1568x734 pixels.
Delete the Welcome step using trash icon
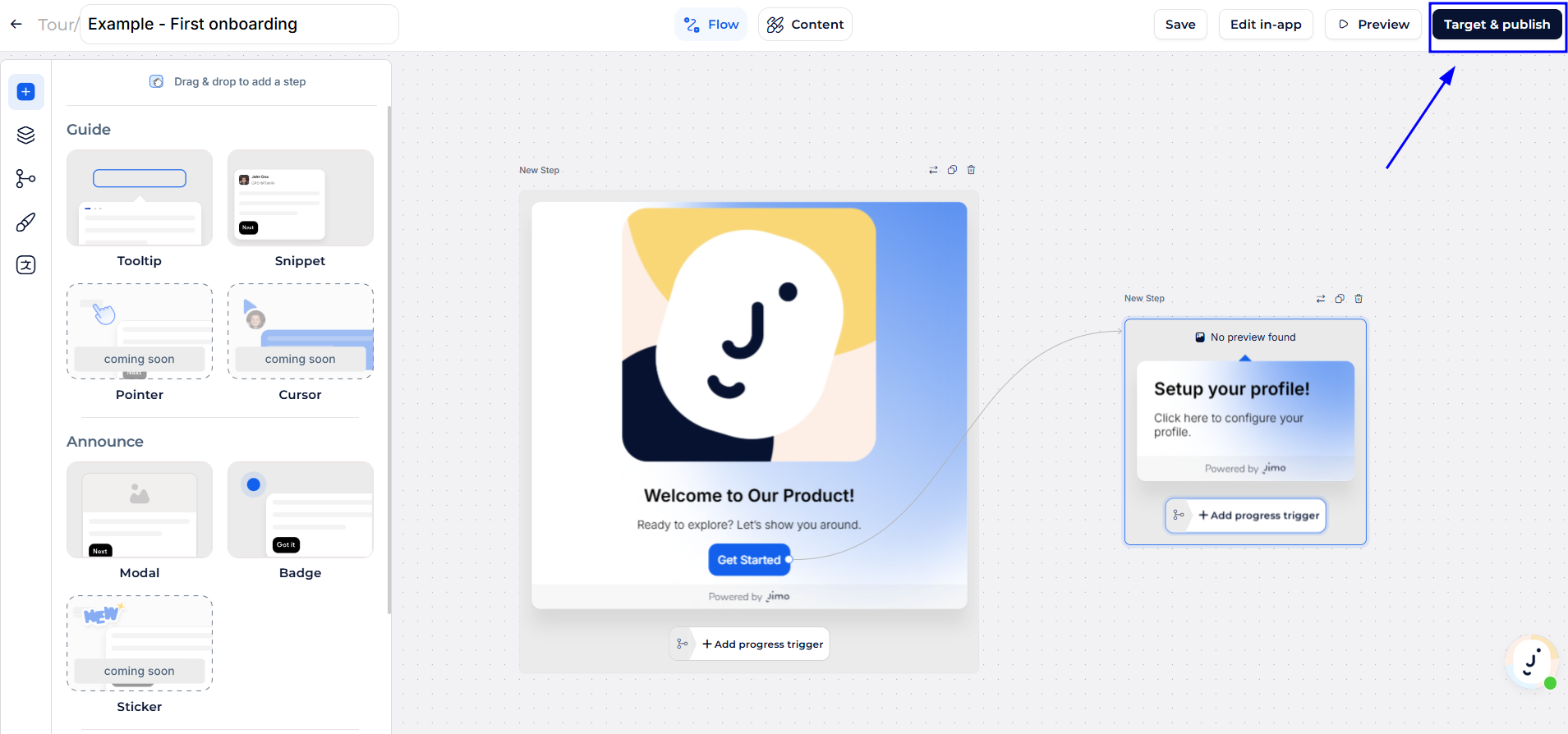pyautogui.click(x=971, y=170)
